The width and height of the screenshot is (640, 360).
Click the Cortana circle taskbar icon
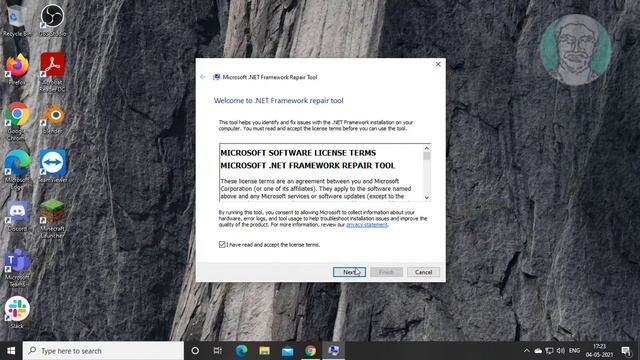(x=195, y=351)
